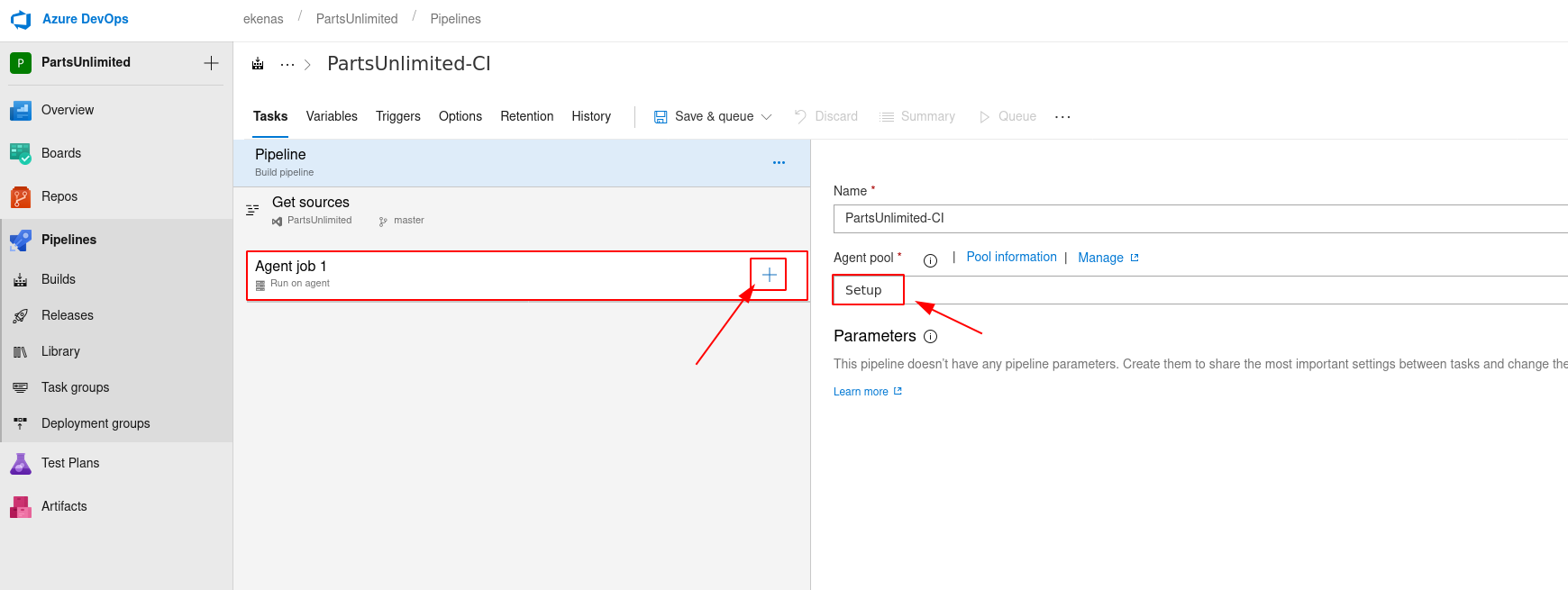The image size is (1568, 590).
Task: Click the Save & queue button
Action: 713,117
